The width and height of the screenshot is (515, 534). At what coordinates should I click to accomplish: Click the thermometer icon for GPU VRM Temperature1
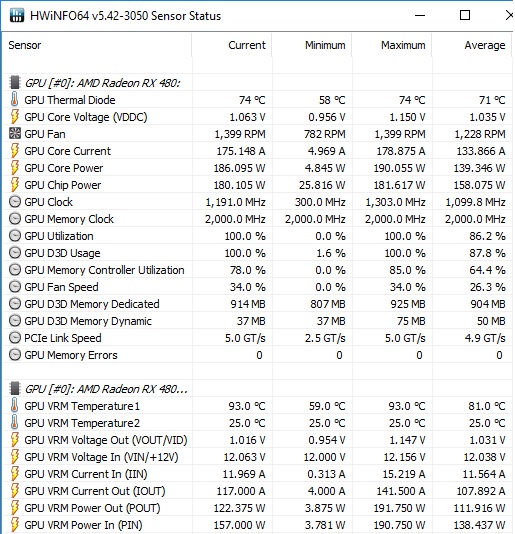coord(15,406)
